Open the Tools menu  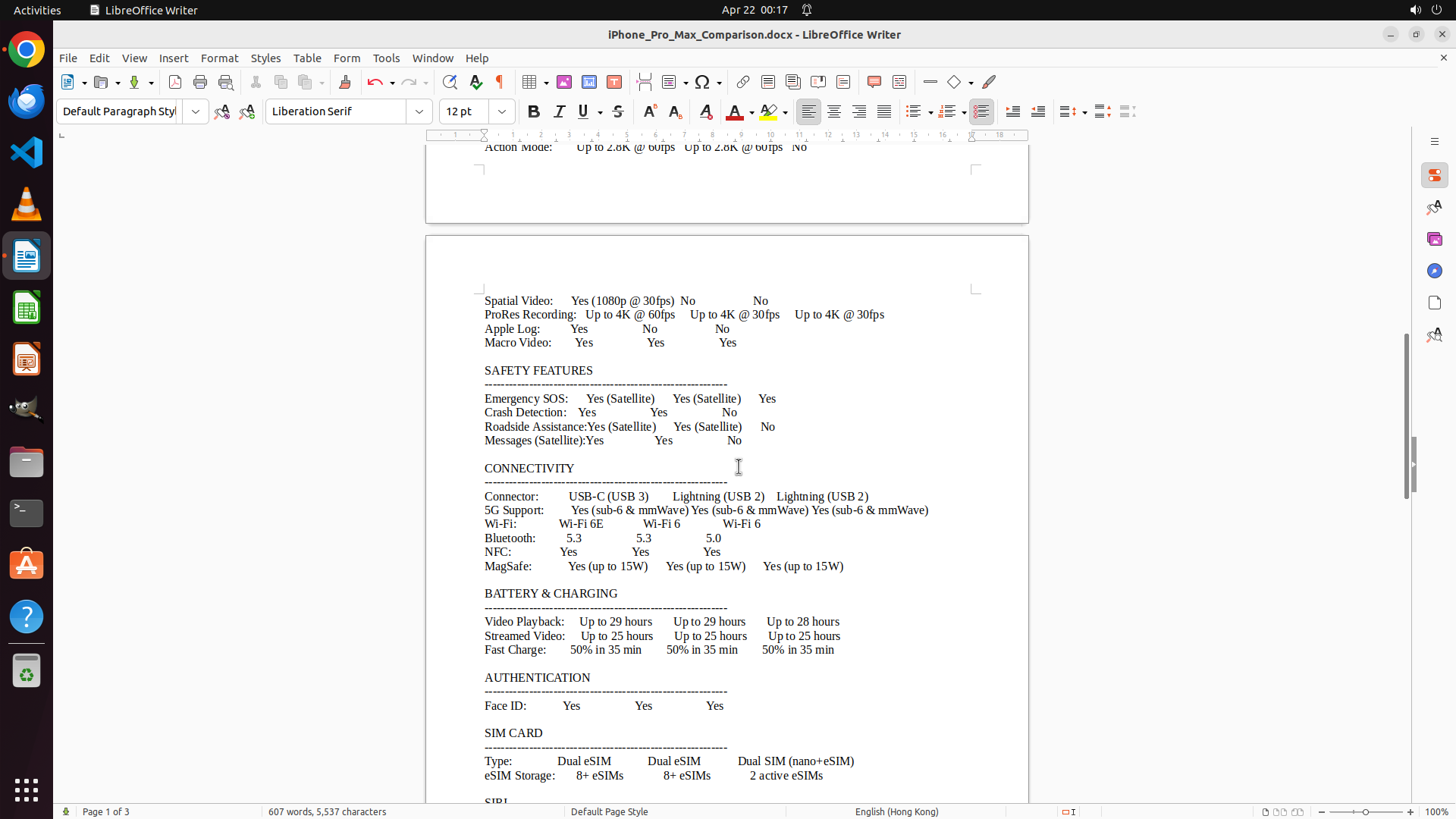[x=386, y=58]
